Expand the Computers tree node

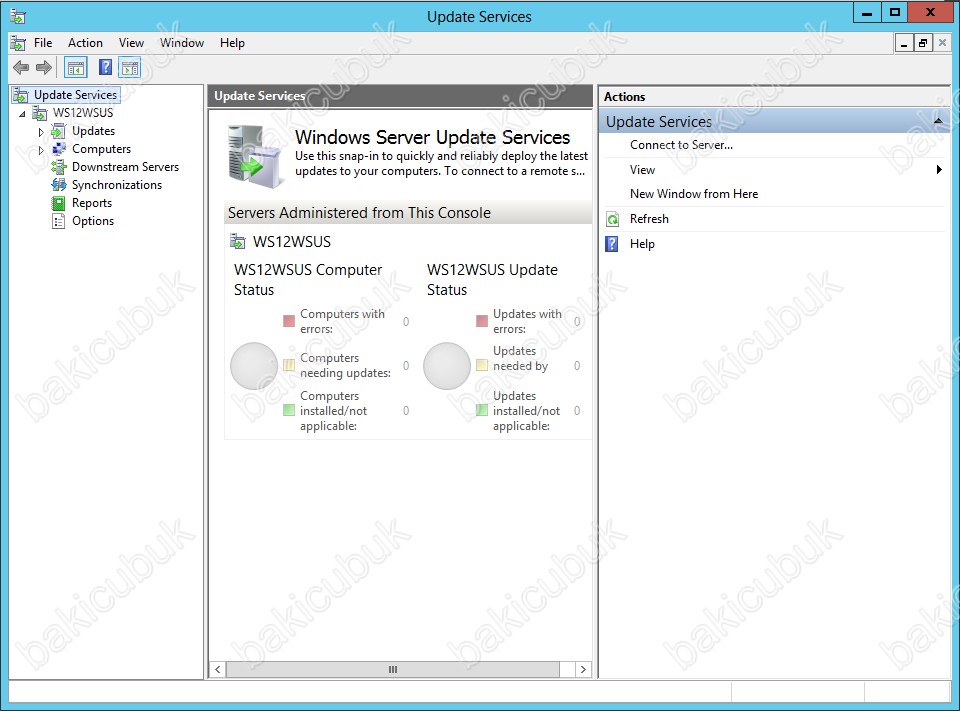tap(41, 149)
